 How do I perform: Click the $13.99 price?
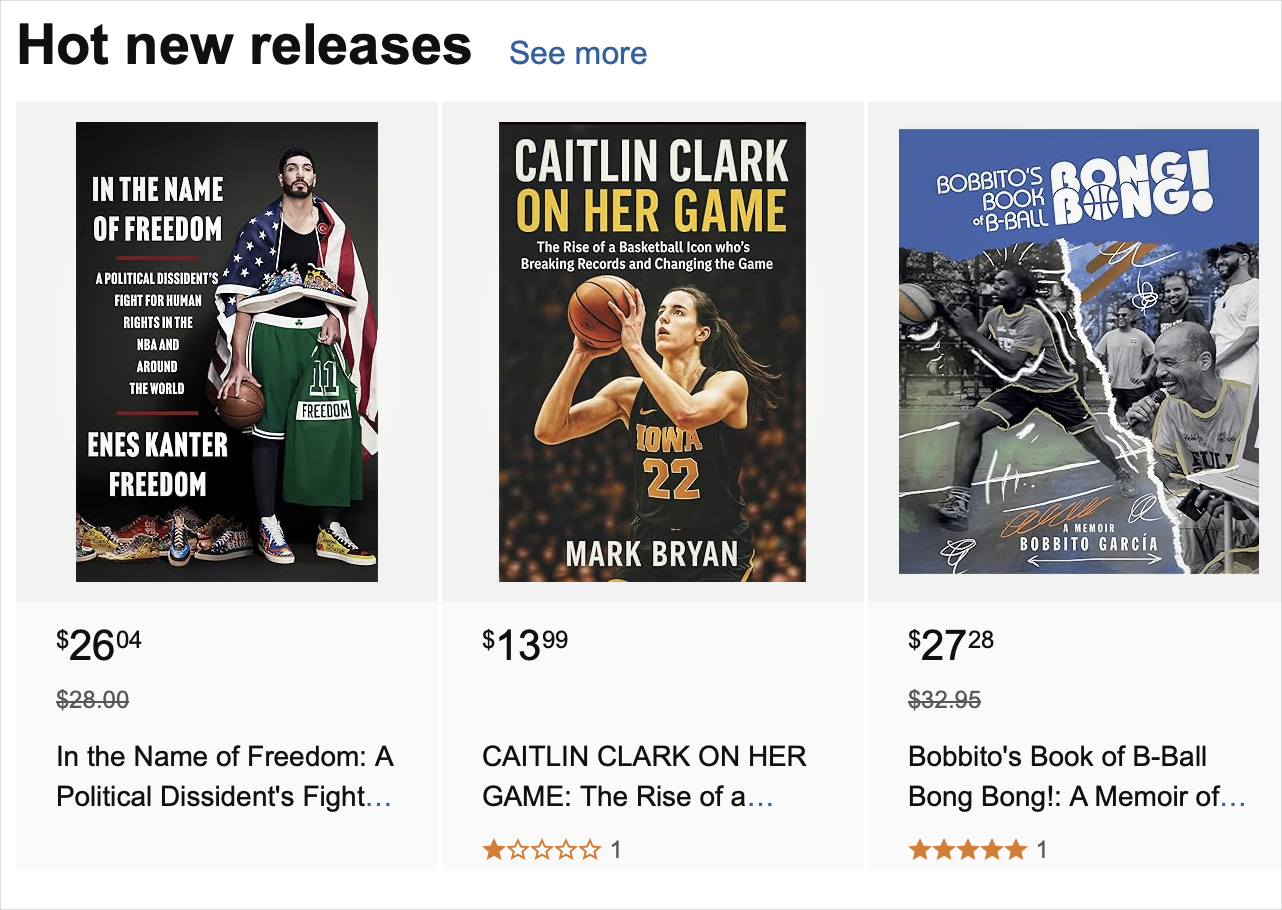525,645
